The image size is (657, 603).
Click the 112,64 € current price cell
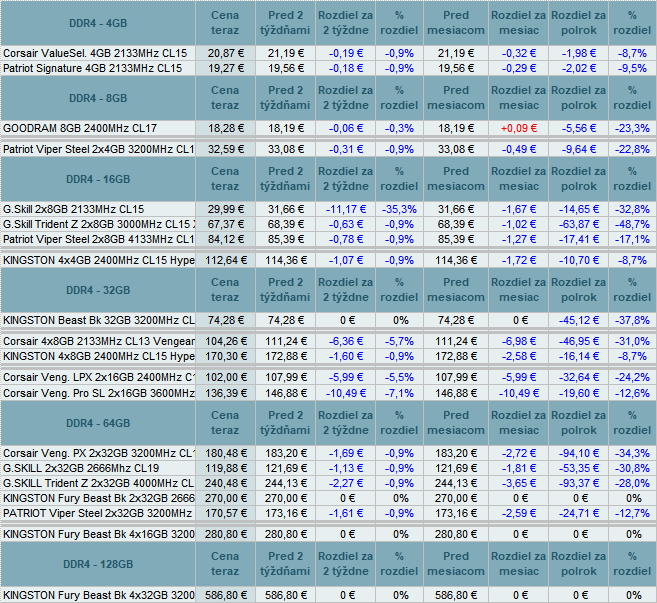pyautogui.click(x=225, y=260)
